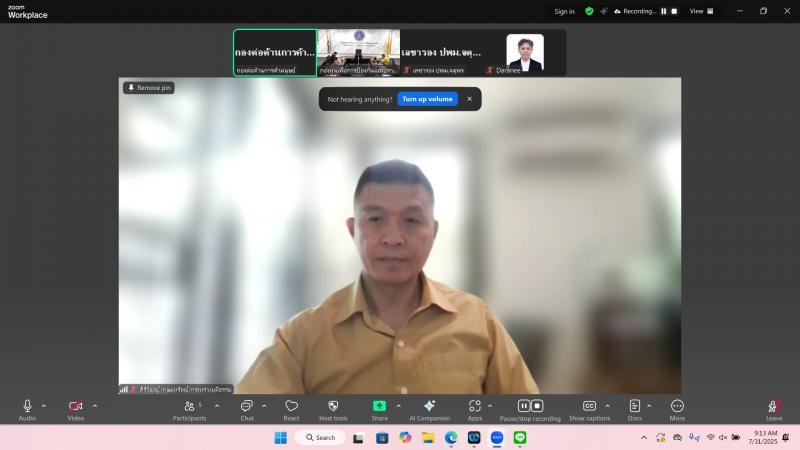Open AI Companion sparkle icon
Screen dimensions: 800x450
pyautogui.click(x=430, y=406)
